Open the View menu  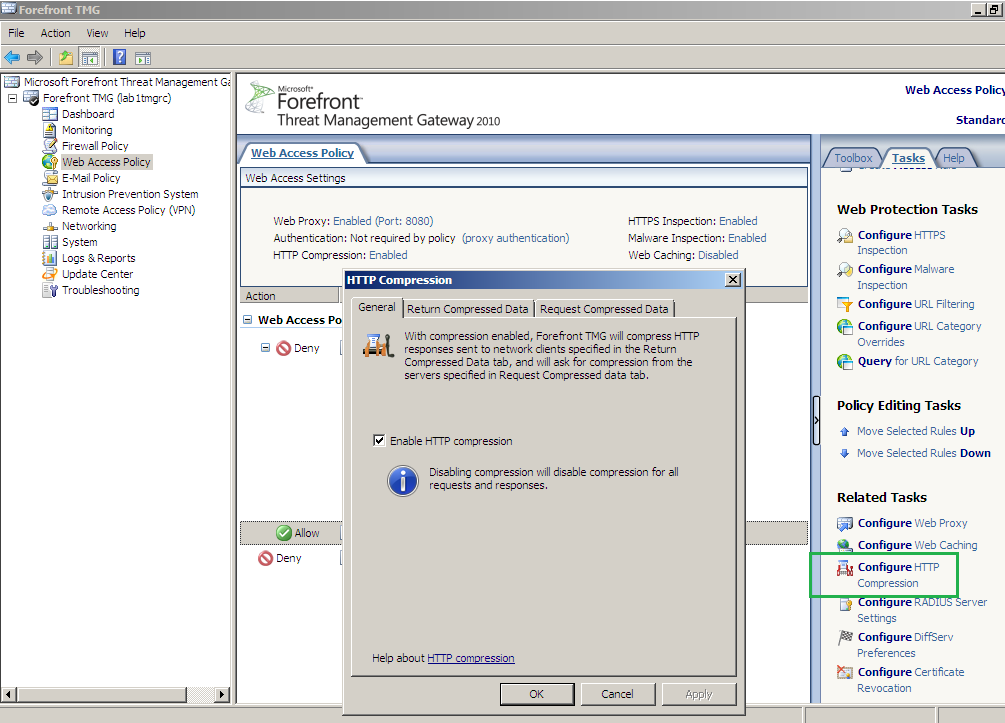pyautogui.click(x=97, y=33)
